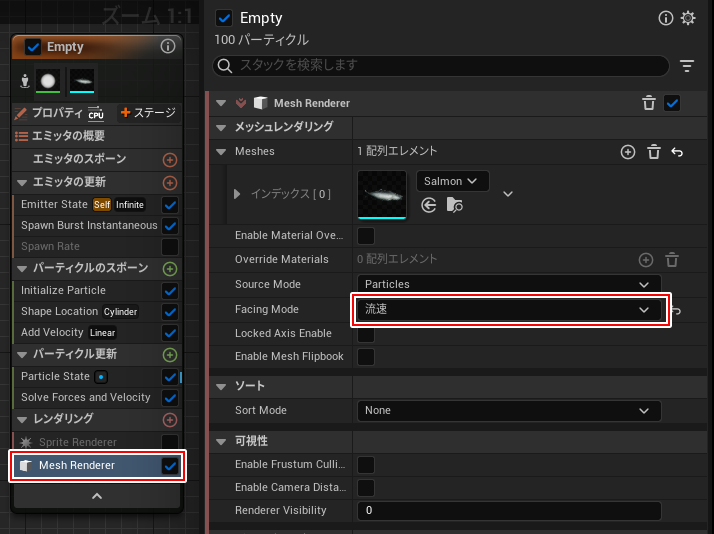Tick the Enable Mesh Flipbook checkbox
Viewport: 714px width, 534px height.
tap(366, 357)
